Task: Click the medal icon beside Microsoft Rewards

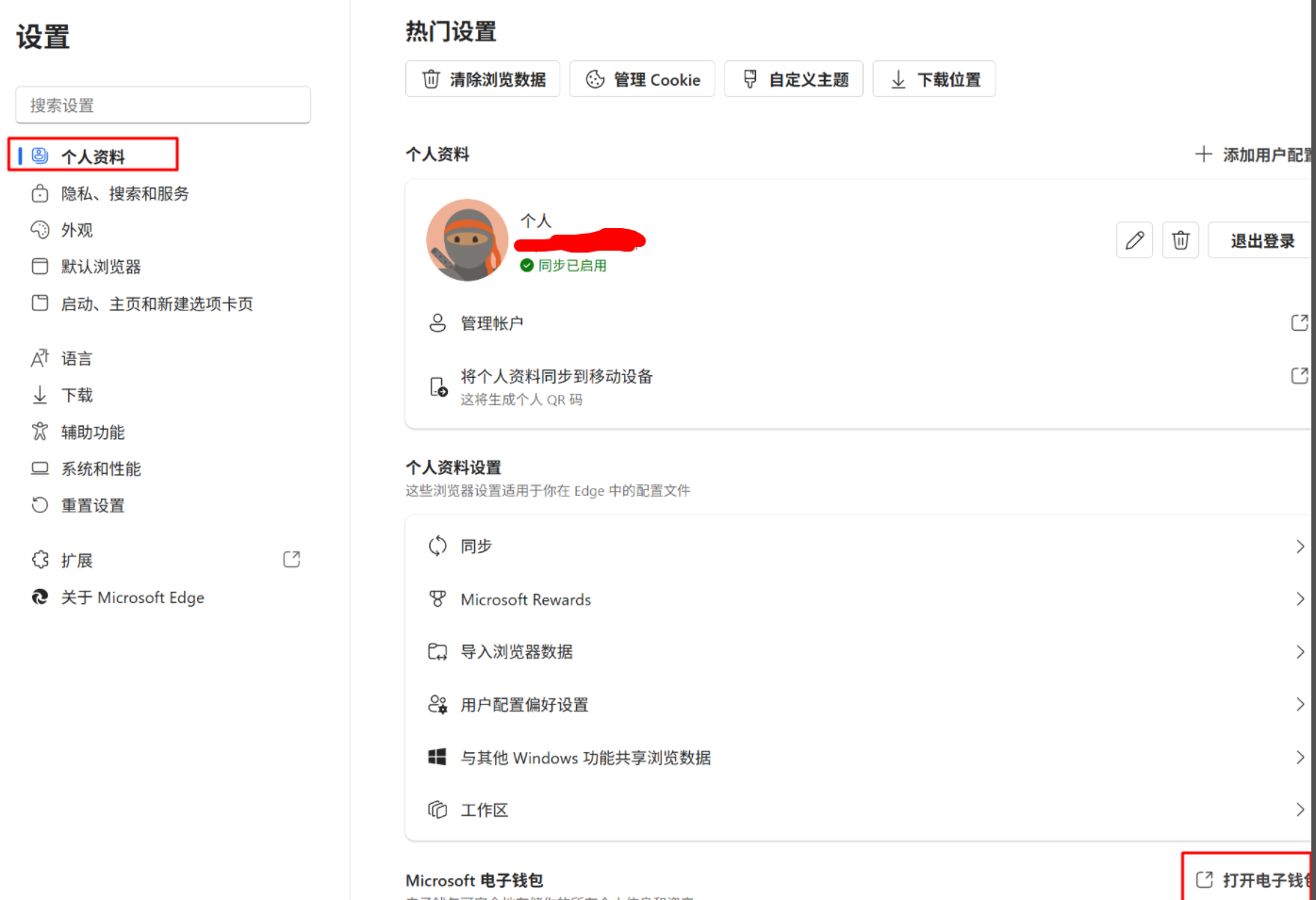Action: point(437,599)
